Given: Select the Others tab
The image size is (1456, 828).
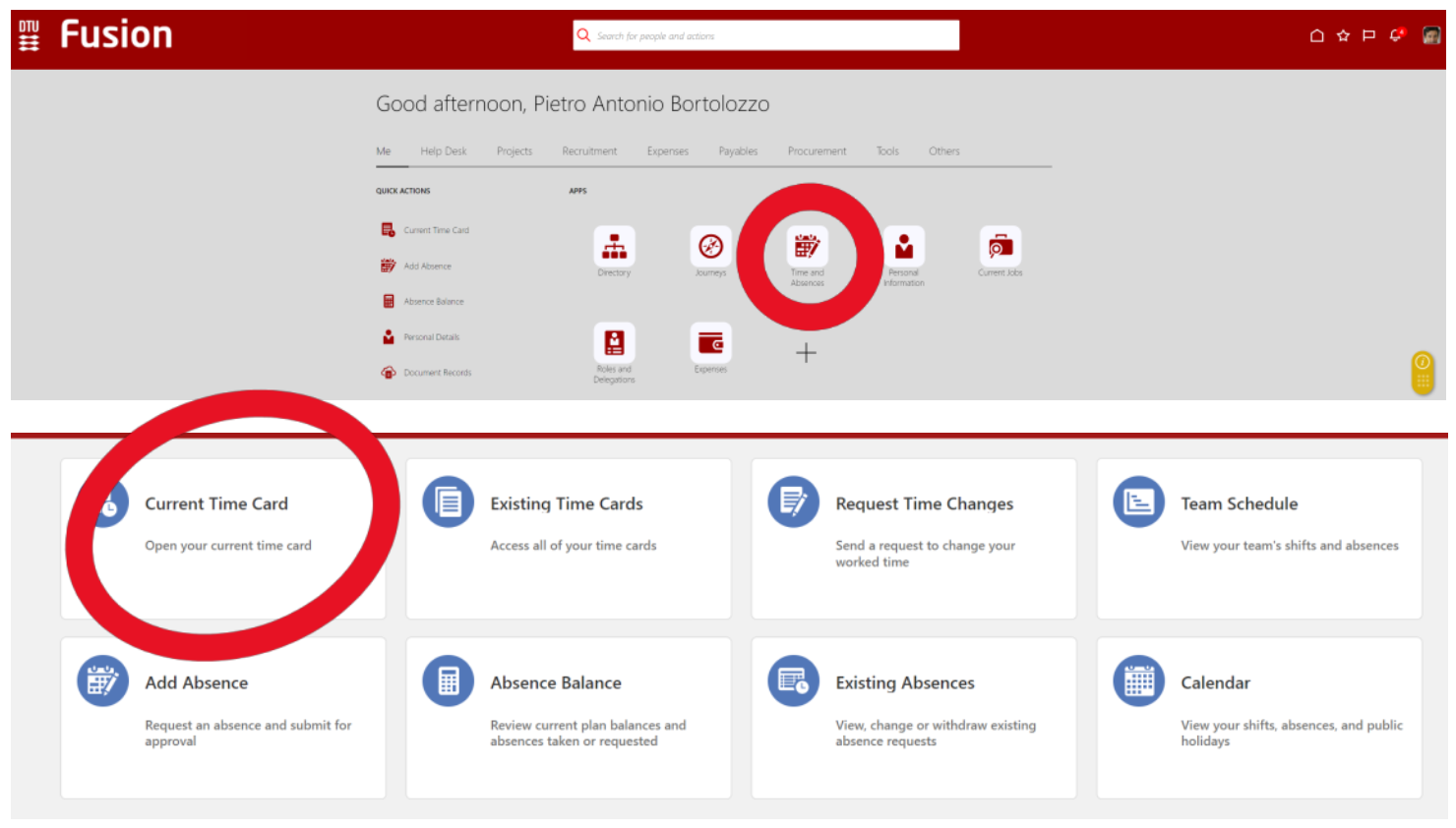Looking at the screenshot, I should click(944, 151).
